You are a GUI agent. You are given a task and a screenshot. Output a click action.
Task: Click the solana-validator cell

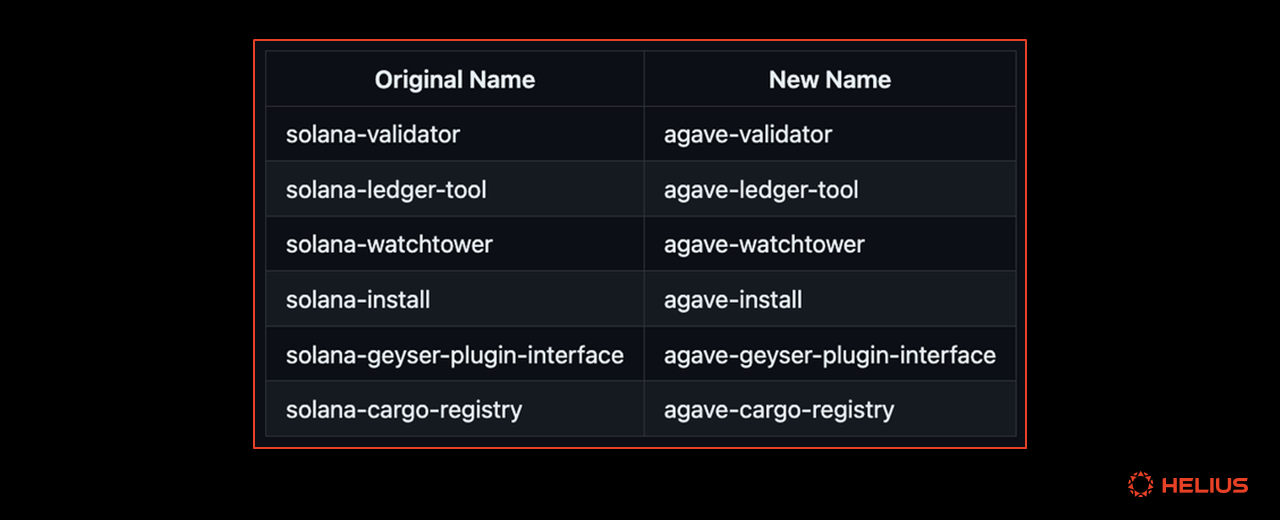click(x=455, y=134)
